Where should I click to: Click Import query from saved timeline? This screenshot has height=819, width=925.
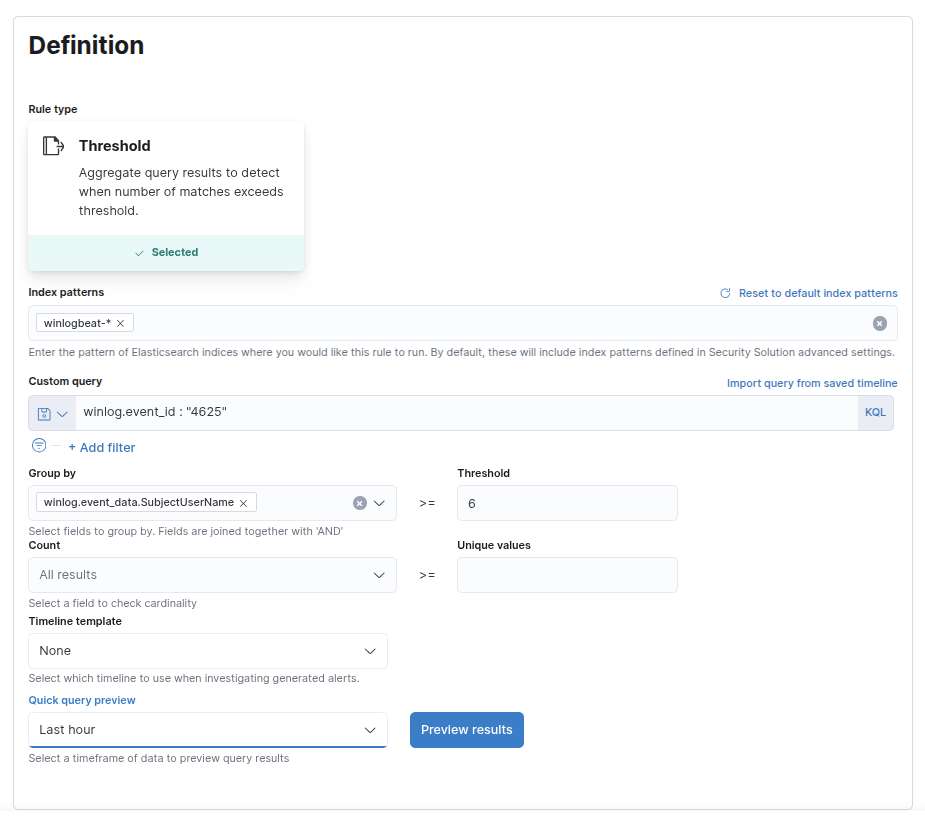pos(811,383)
